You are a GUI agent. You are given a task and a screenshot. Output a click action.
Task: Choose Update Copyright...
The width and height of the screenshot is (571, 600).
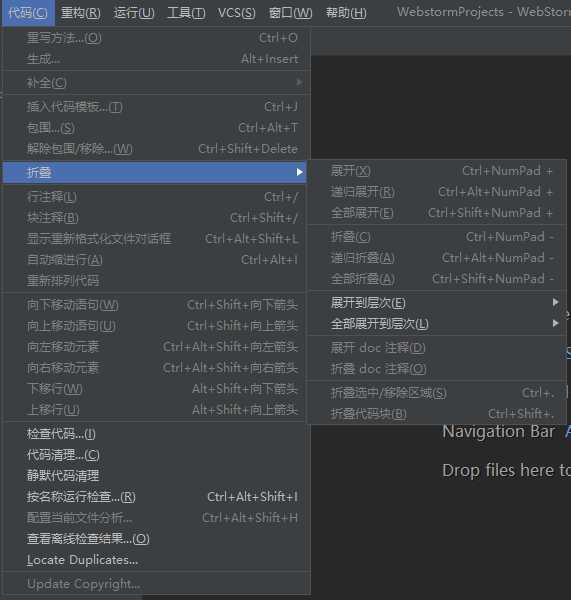pyautogui.click(x=155, y=584)
